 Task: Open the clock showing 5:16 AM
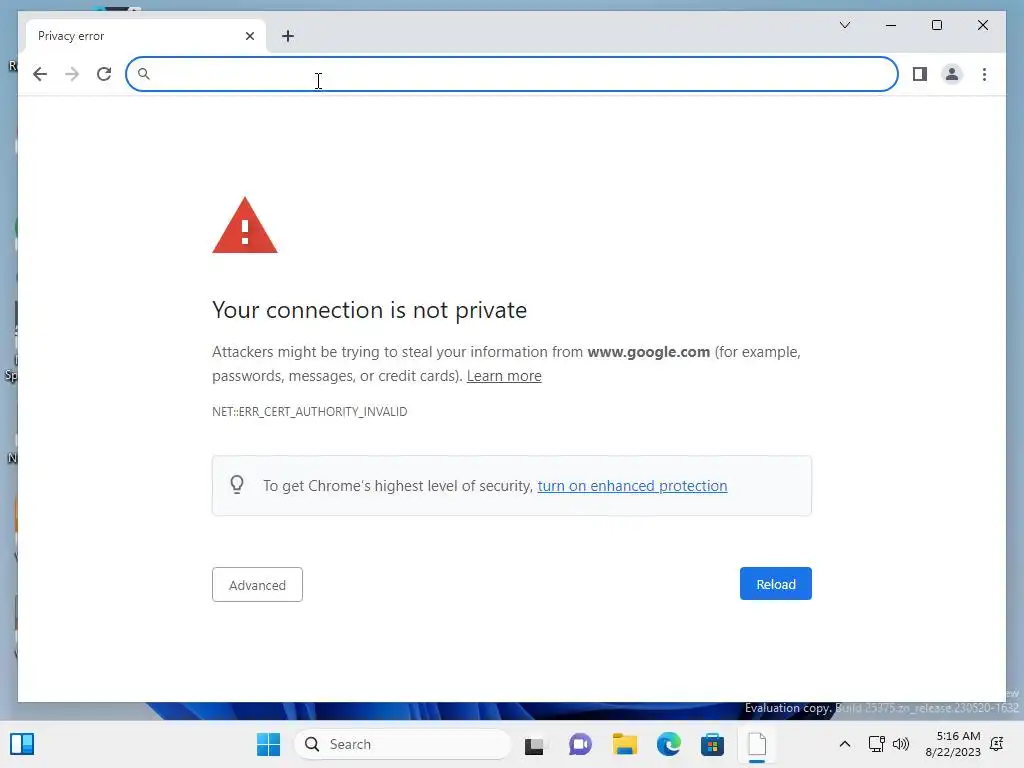click(x=953, y=744)
